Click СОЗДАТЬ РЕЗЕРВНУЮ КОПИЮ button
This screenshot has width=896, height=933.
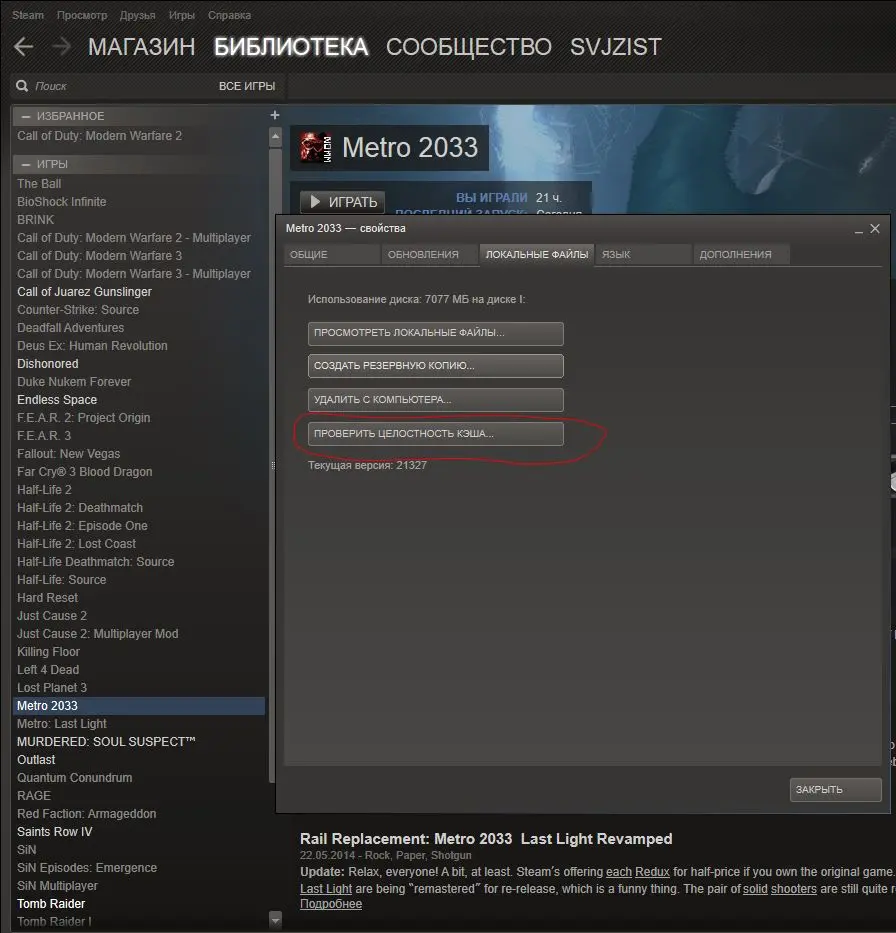(x=436, y=366)
